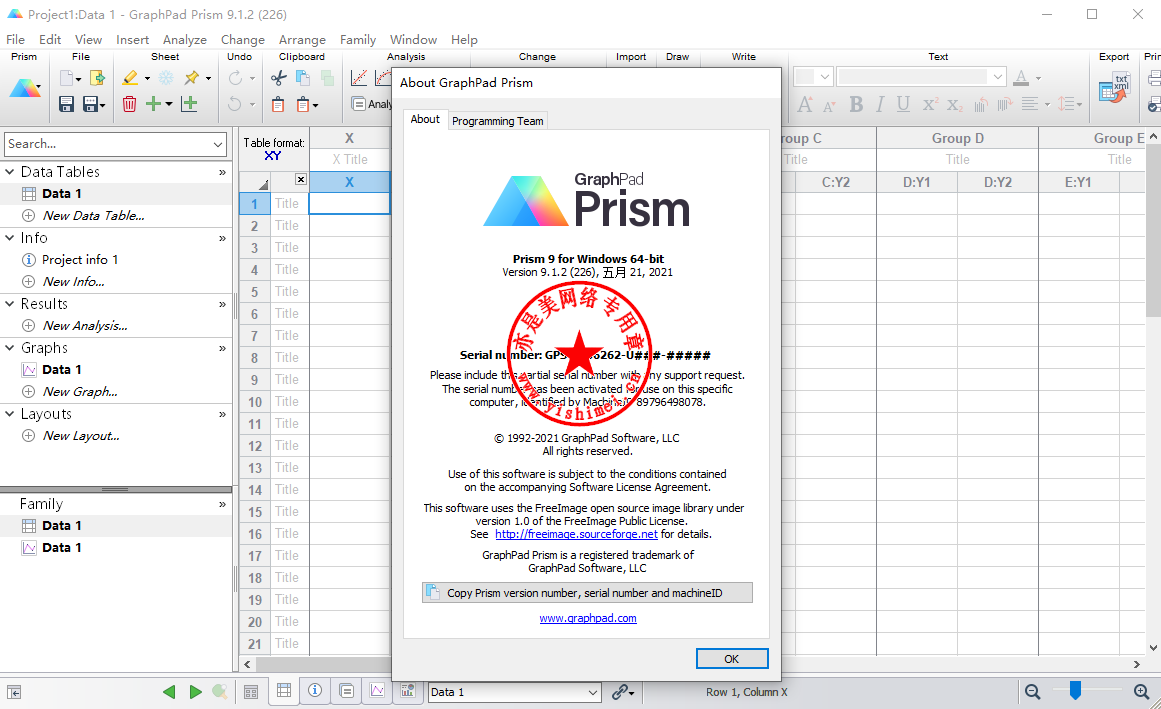
Task: Click the Open file folder icon
Action: click(97, 78)
